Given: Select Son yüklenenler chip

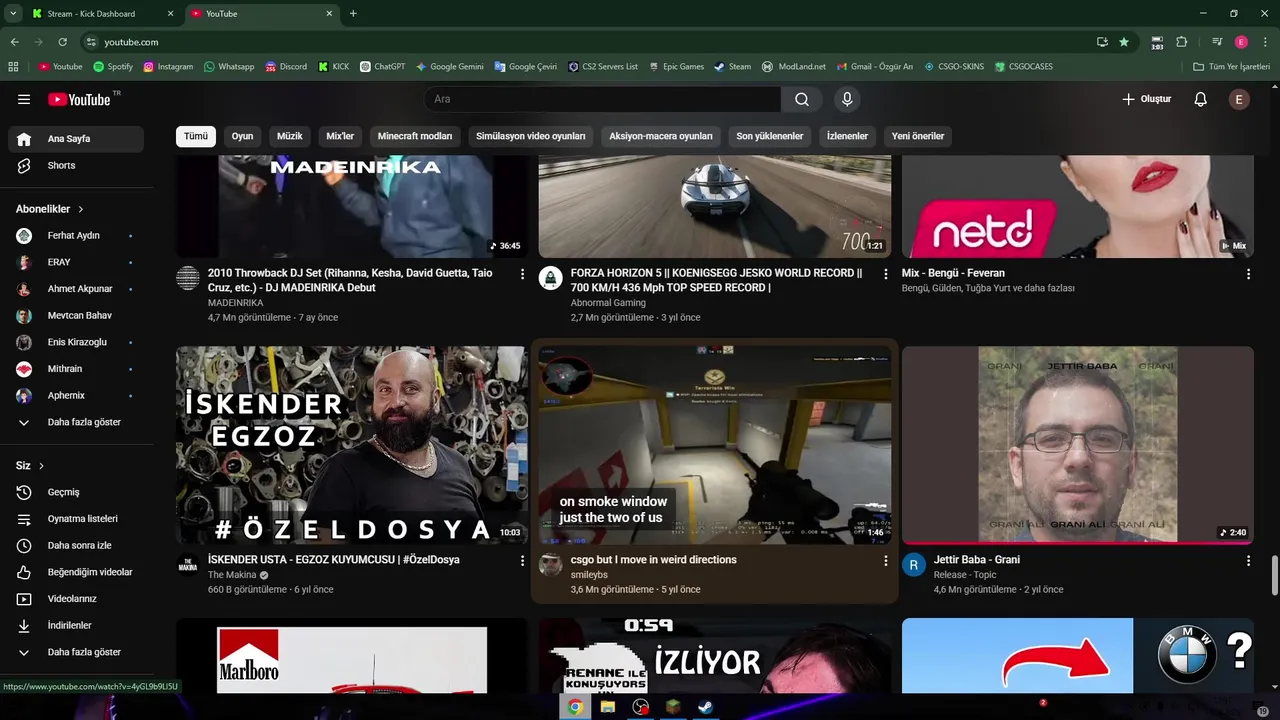Looking at the screenshot, I should click(x=770, y=136).
